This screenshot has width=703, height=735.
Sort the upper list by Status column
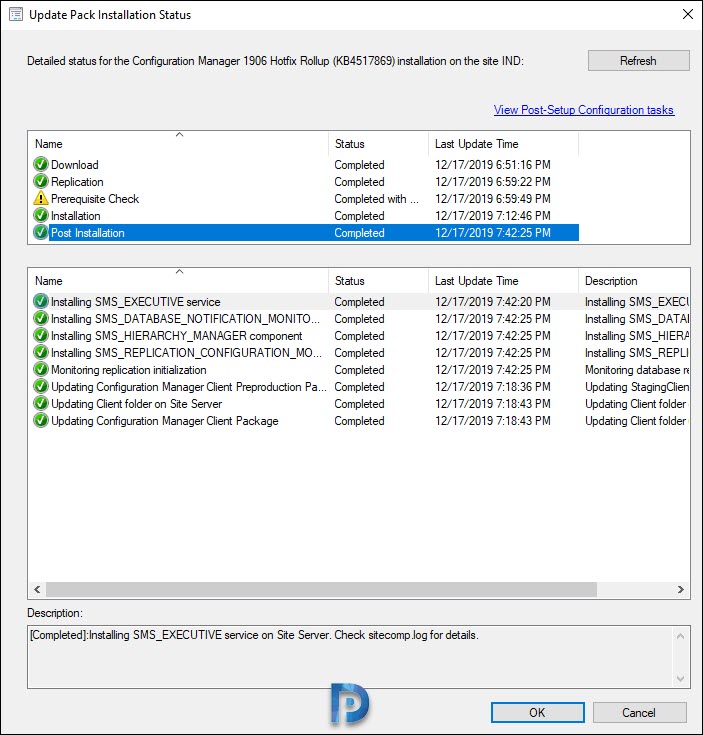[x=379, y=143]
